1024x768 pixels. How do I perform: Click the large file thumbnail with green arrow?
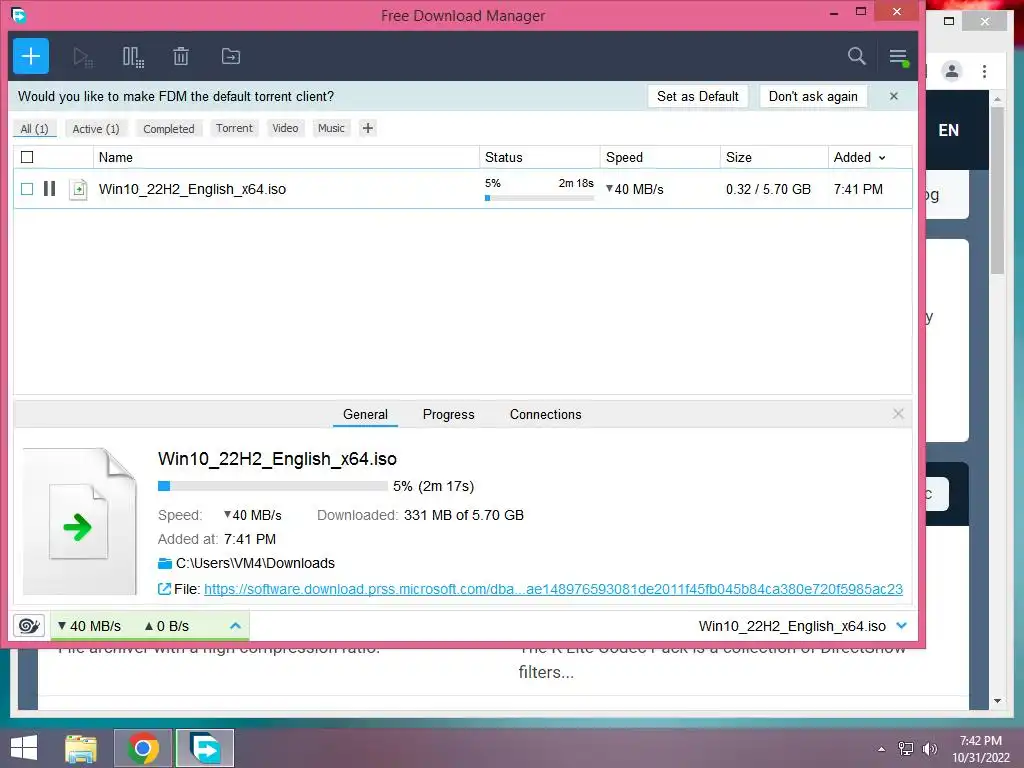tap(80, 521)
